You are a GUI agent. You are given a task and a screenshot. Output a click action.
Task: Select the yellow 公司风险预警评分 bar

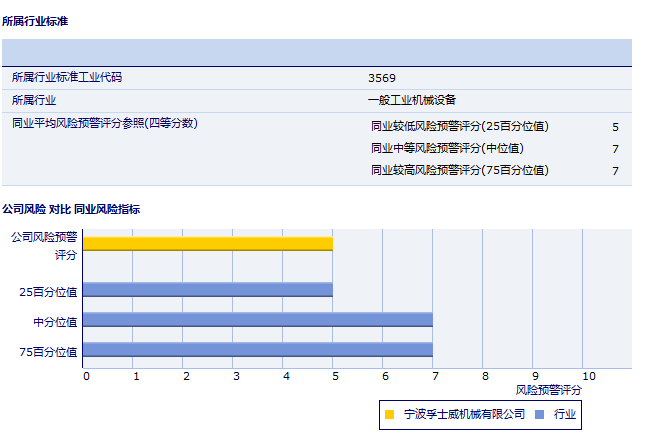click(x=207, y=243)
